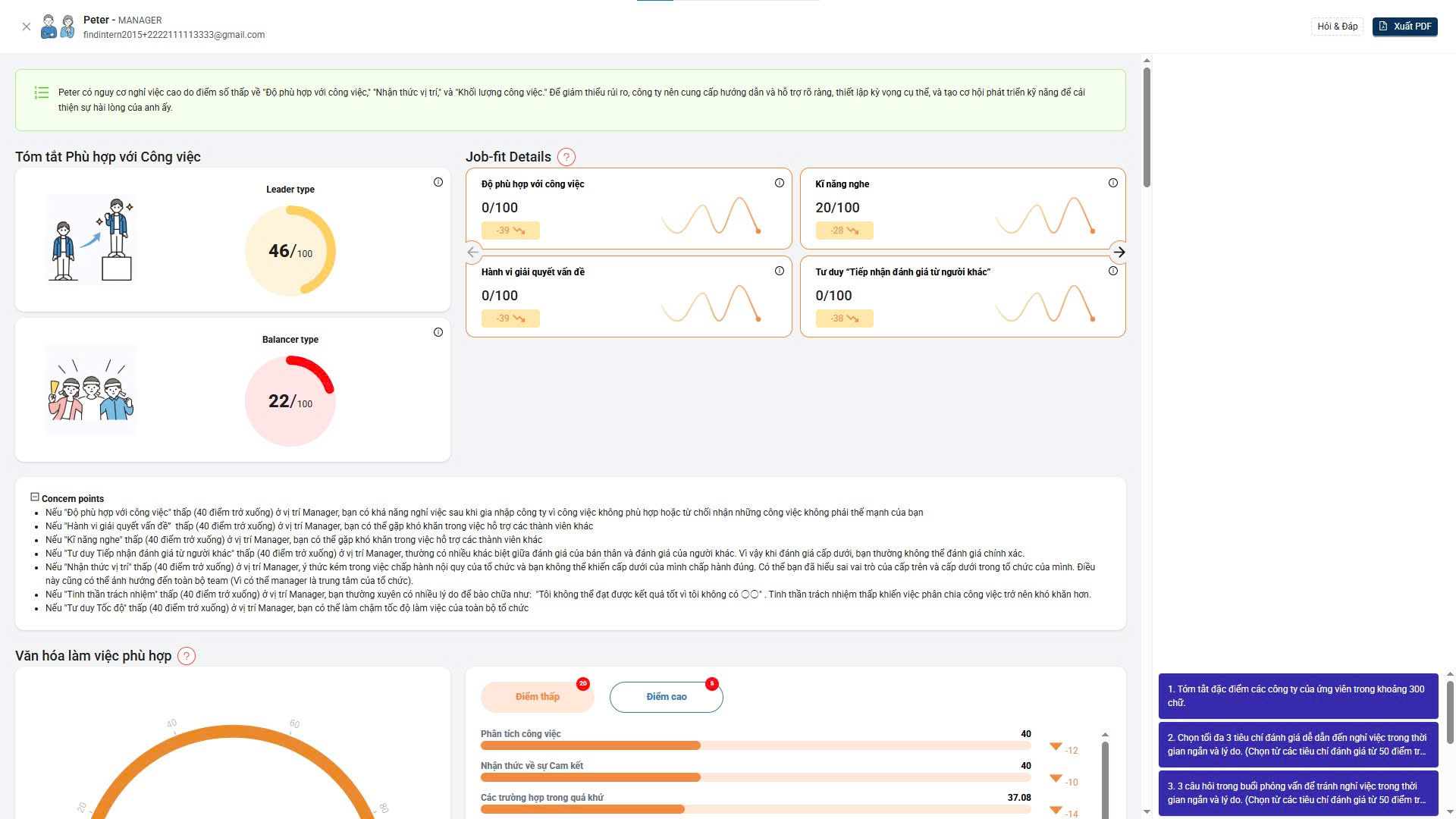This screenshot has height=819, width=1456.
Task: Open info icon on Leader type card
Action: (438, 182)
